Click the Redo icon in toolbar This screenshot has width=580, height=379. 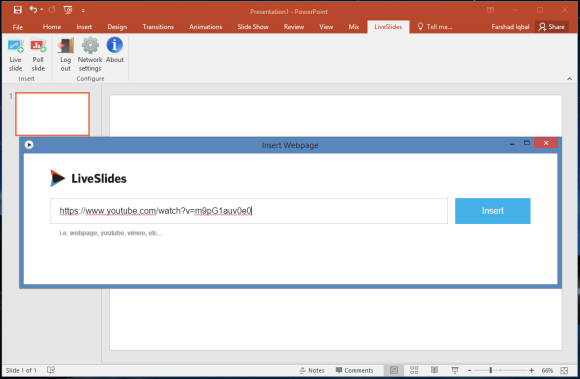click(52, 10)
